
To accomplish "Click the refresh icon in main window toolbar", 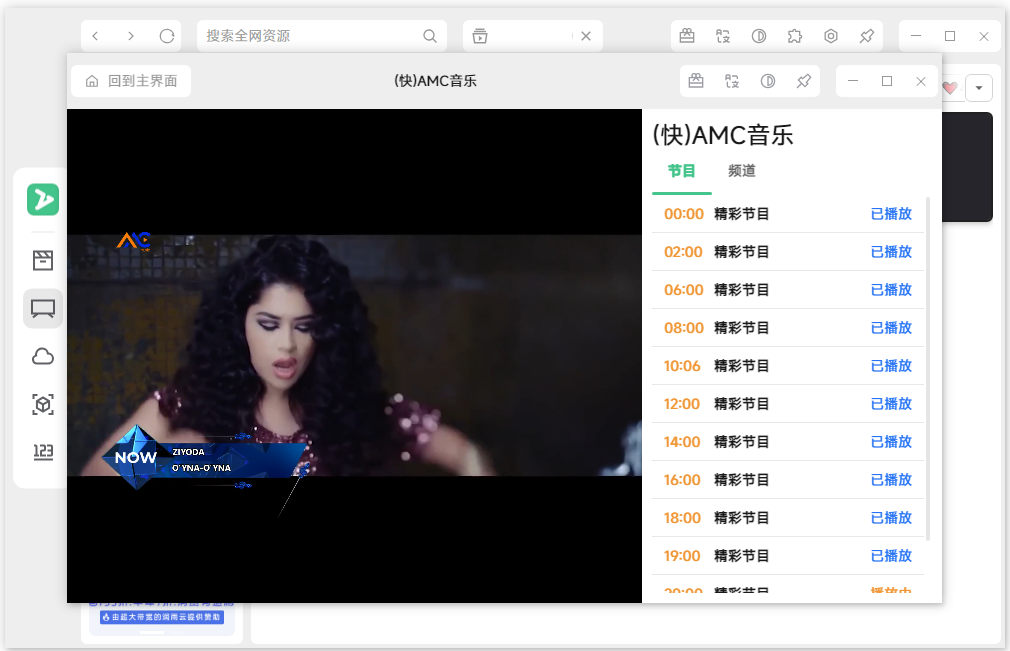I will [x=167, y=36].
